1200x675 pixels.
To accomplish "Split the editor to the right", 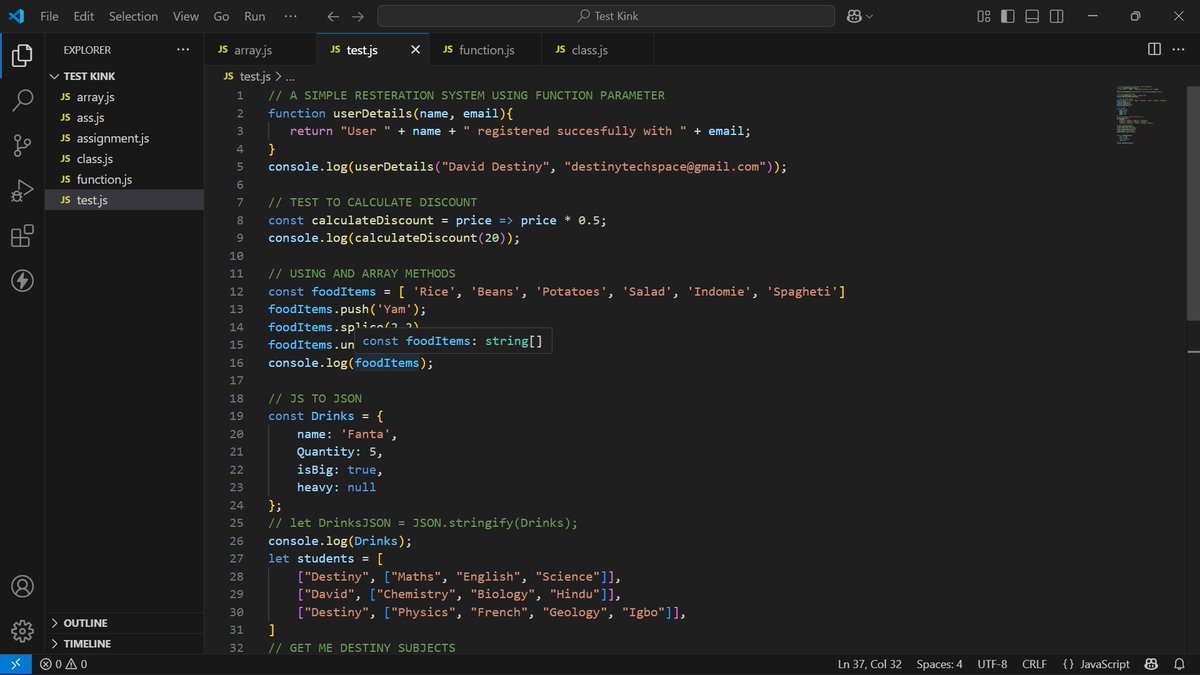I will click(1154, 49).
